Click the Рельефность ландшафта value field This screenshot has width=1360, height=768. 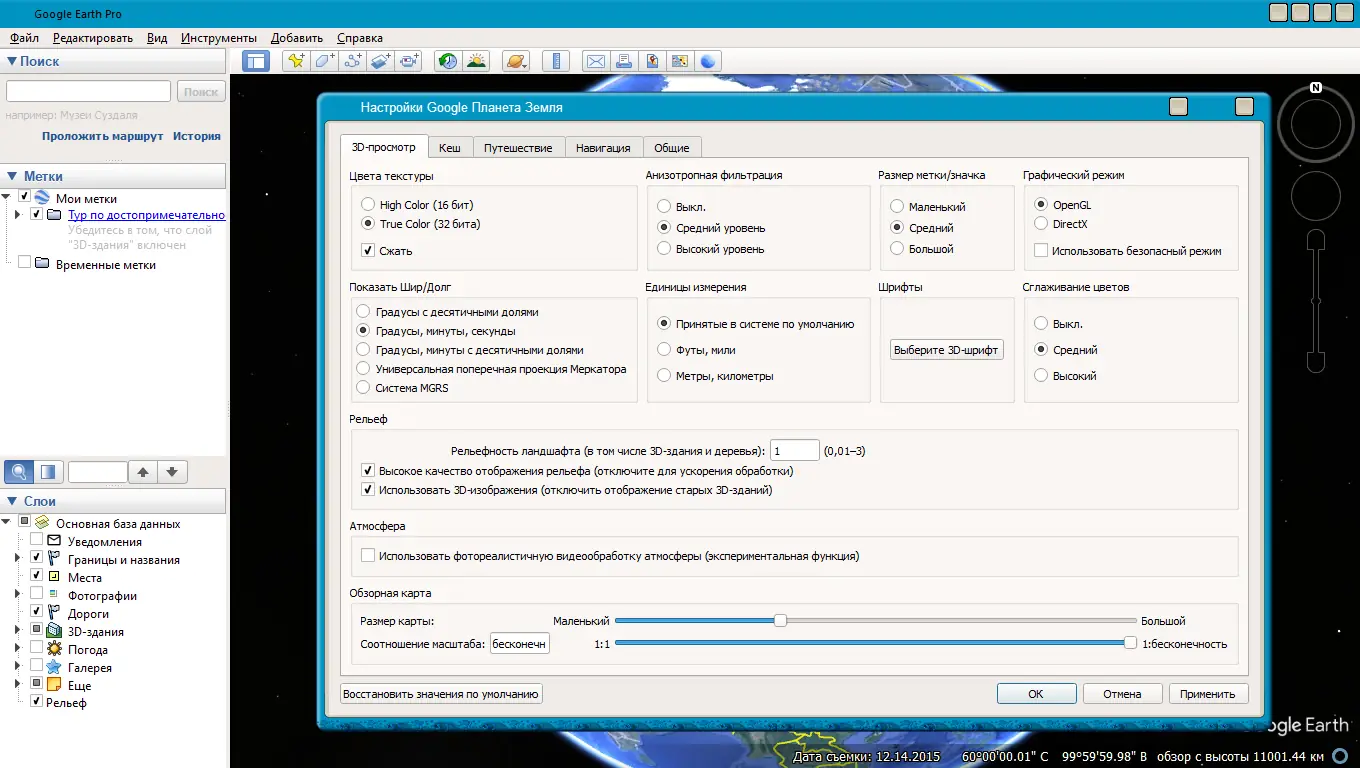[795, 451]
